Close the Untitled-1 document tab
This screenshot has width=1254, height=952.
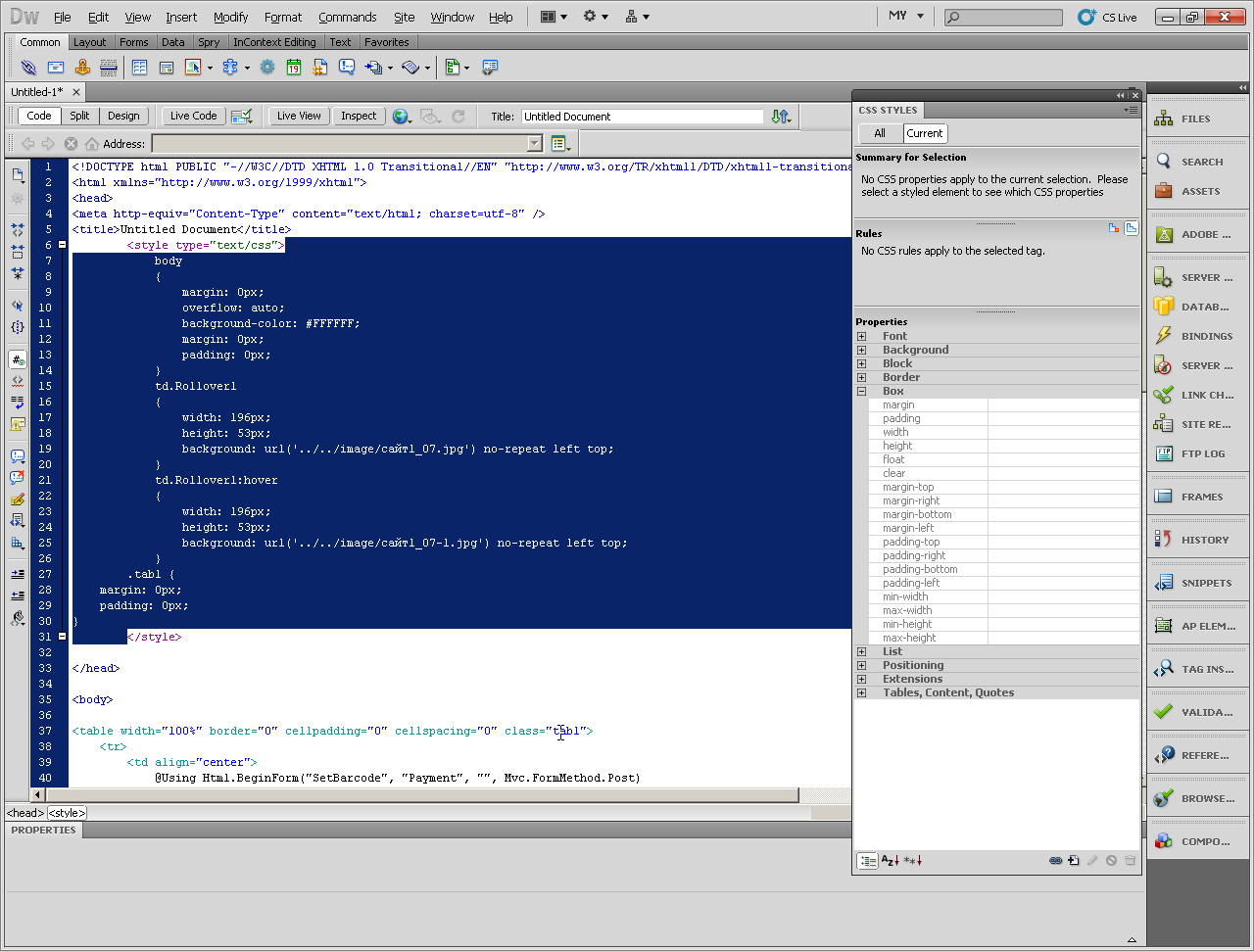pos(76,92)
